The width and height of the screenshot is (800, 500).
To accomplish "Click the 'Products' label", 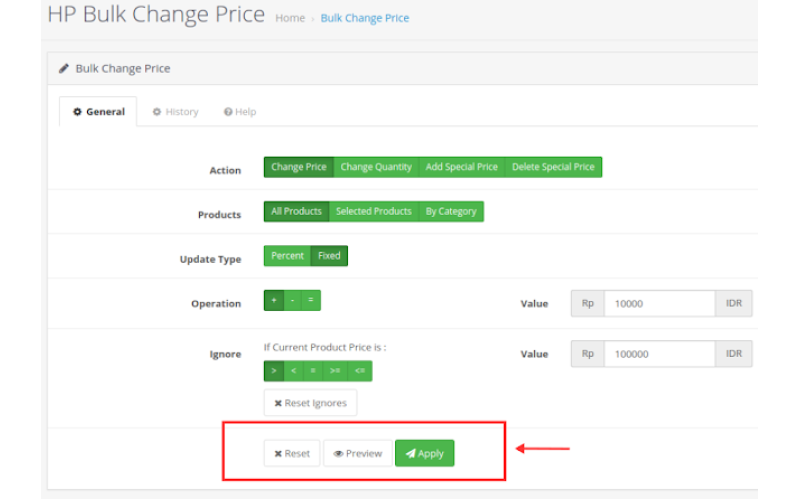I will tap(219, 215).
